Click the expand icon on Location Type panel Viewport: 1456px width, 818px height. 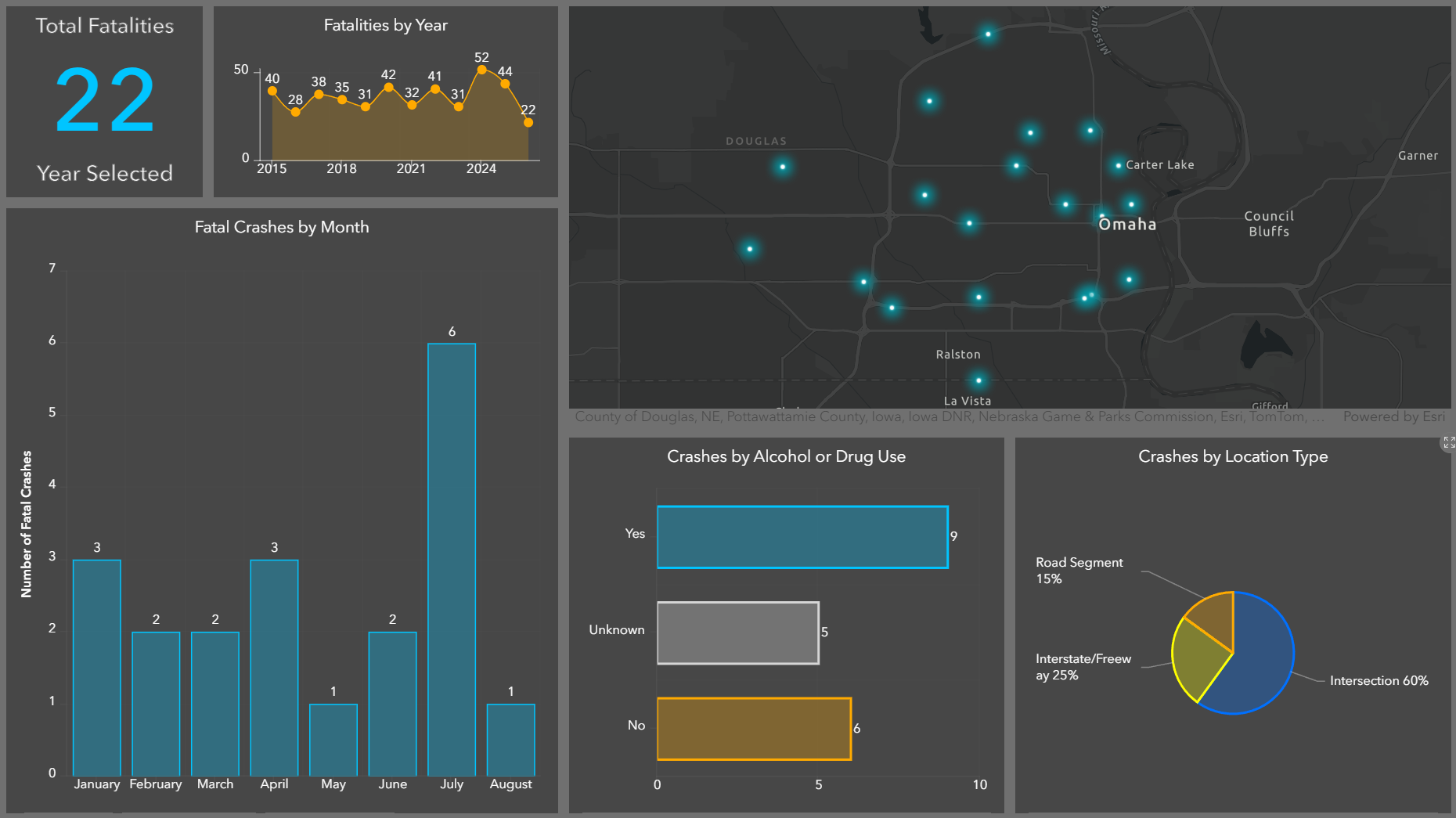tap(1448, 443)
